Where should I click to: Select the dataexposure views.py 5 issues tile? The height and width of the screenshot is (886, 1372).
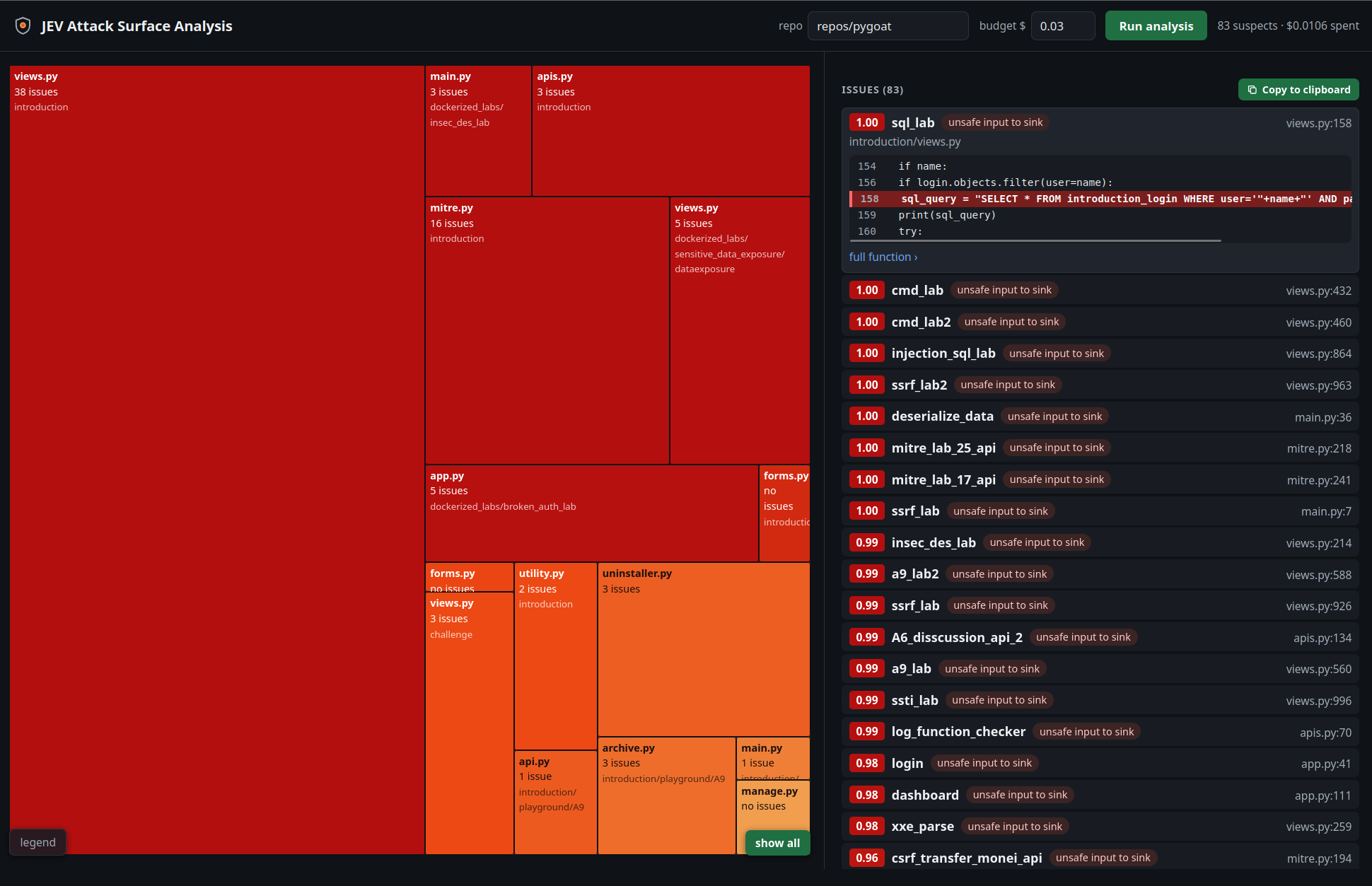[x=740, y=330]
